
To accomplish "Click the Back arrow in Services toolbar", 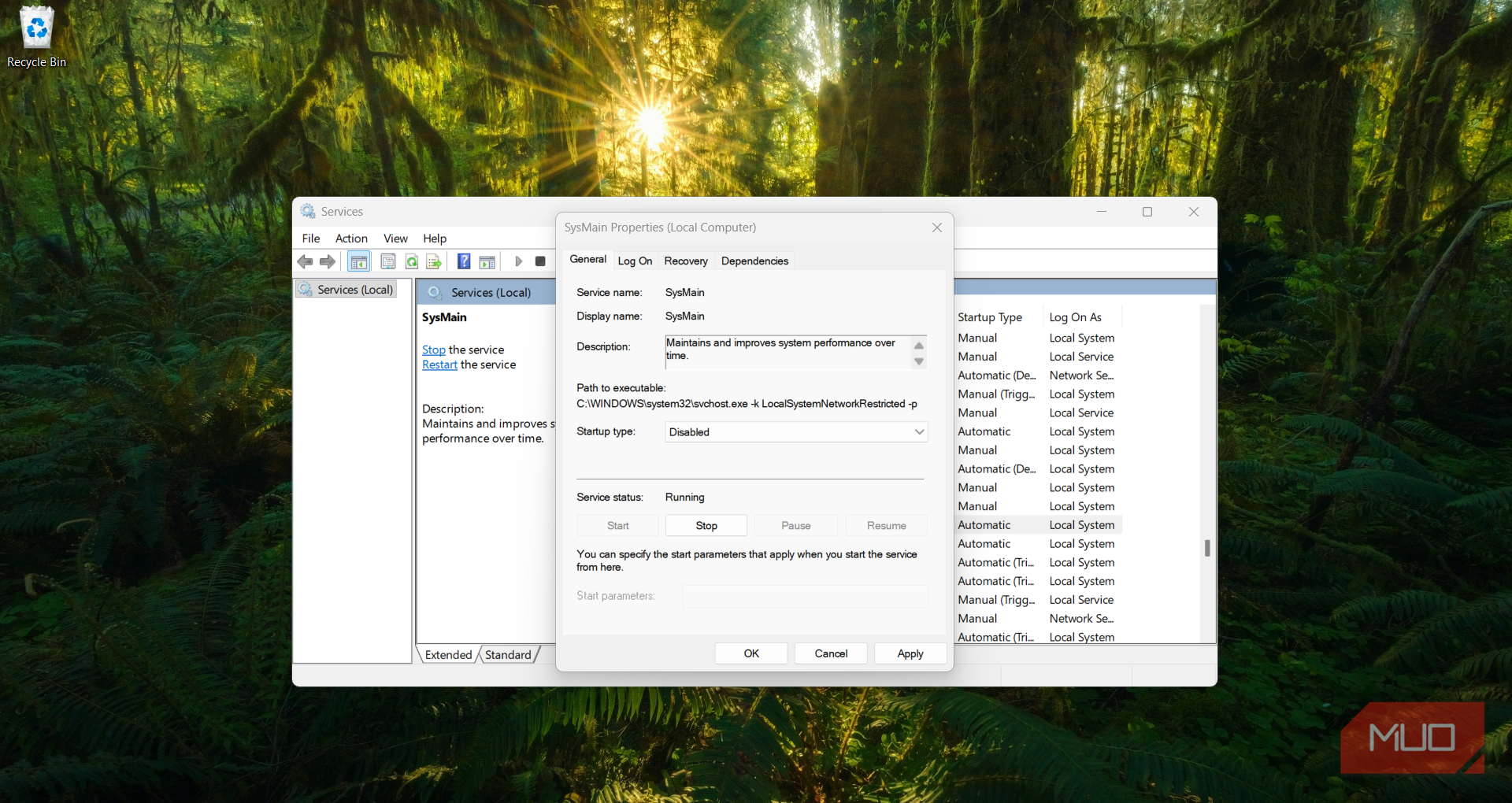I will 306,261.
